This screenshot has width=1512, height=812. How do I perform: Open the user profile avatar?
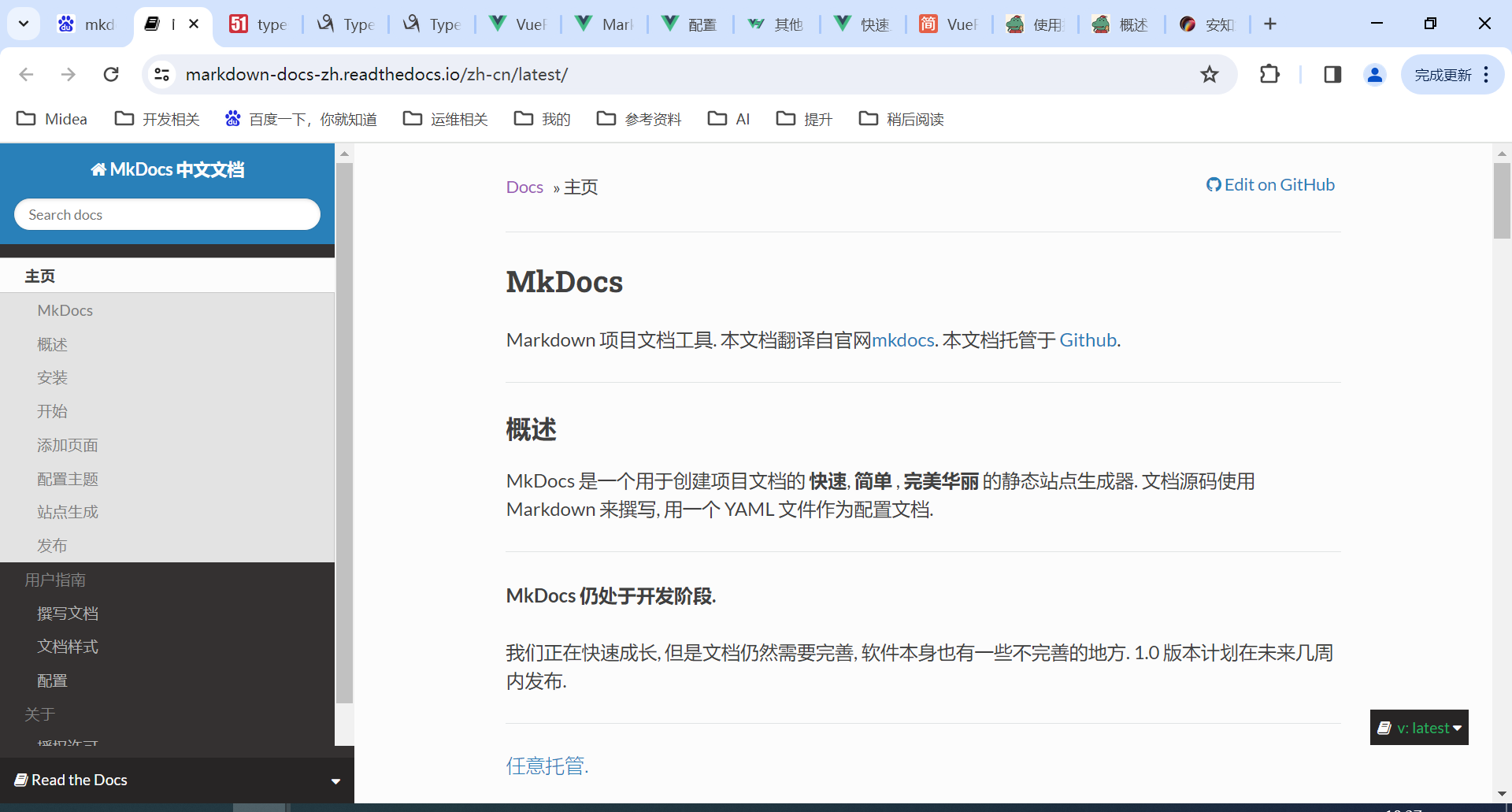click(1375, 74)
